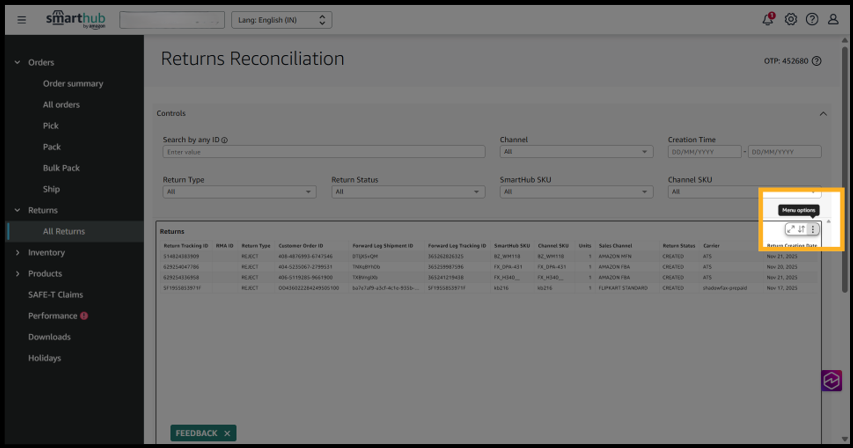Click the expand table fullscreen icon

coord(791,229)
